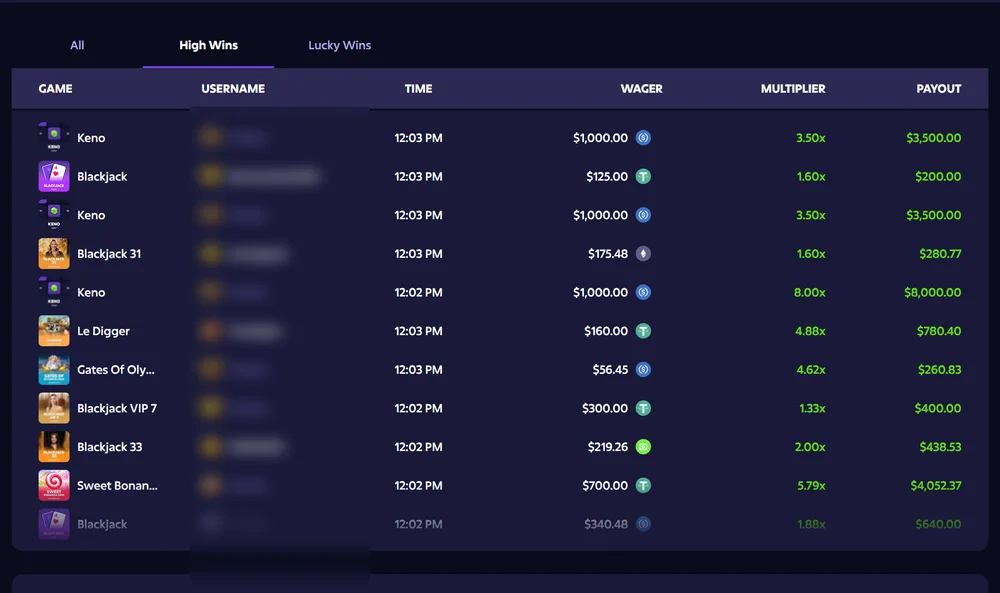This screenshot has width=1000, height=593.
Task: Click the GAME column header
Action: (55, 89)
